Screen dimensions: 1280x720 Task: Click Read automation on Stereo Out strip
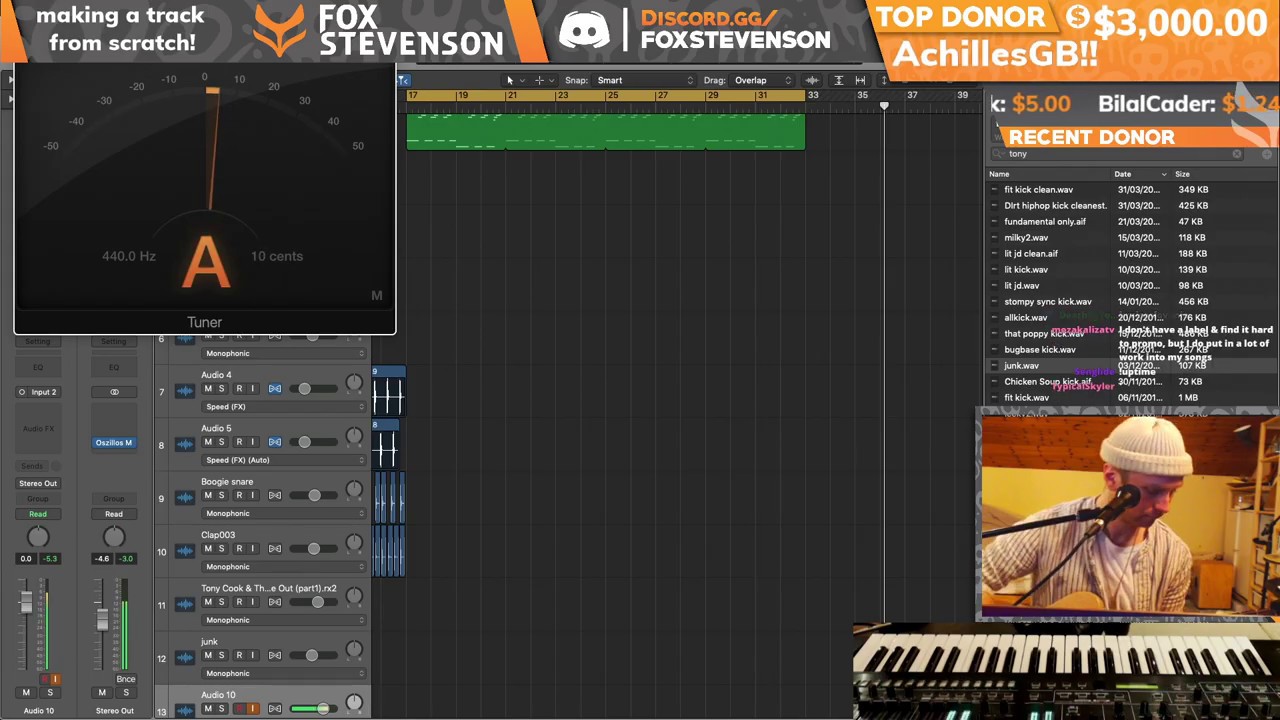pos(113,514)
